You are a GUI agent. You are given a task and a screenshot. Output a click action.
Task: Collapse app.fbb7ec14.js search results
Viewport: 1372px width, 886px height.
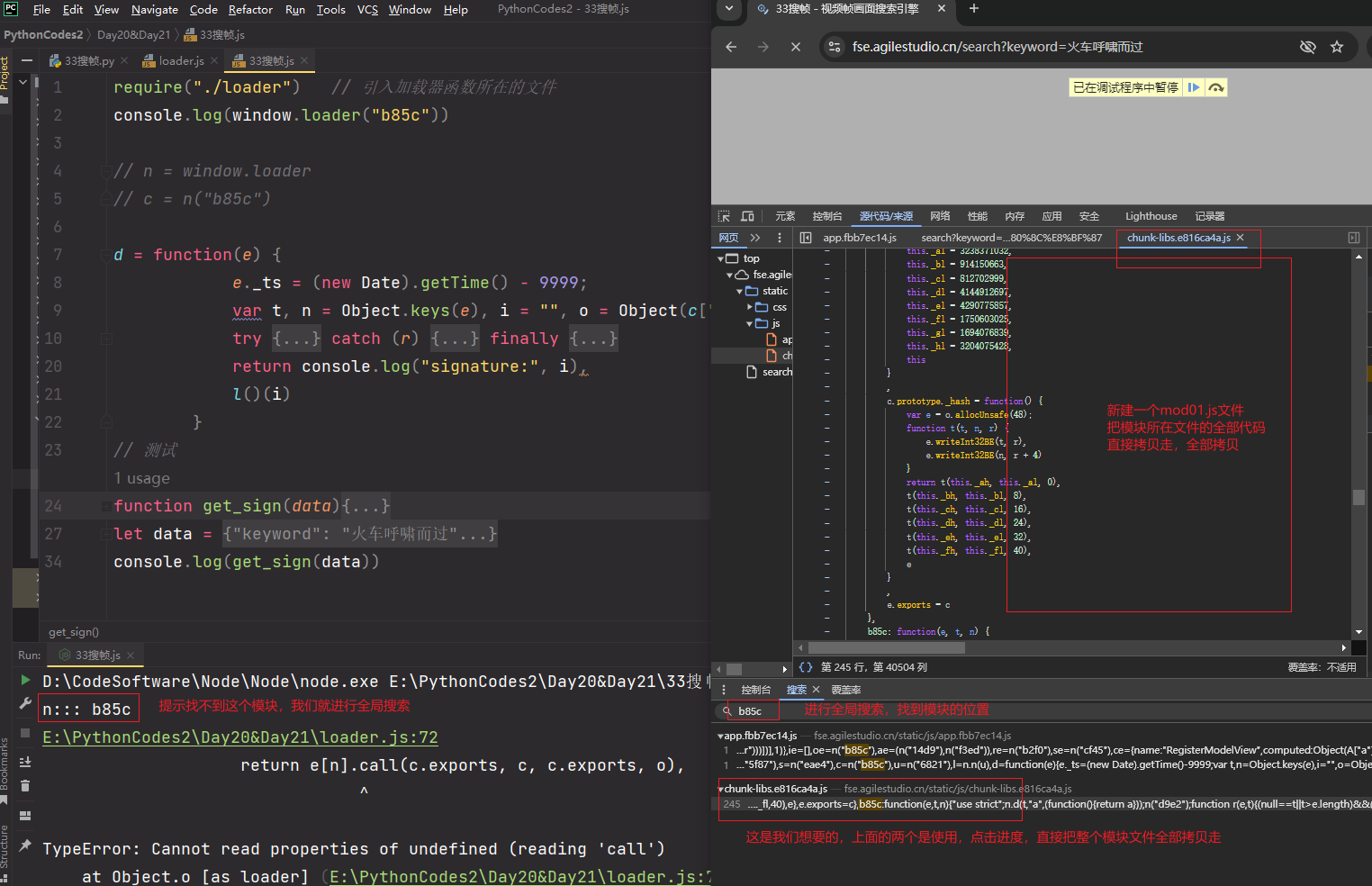tap(720, 736)
